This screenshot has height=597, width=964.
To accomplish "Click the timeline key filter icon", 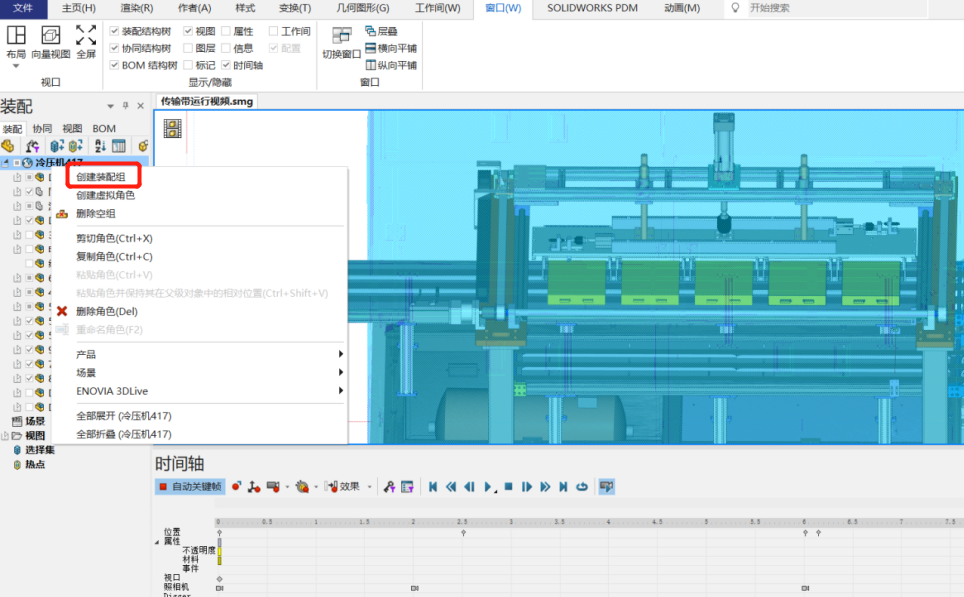I will [389, 486].
